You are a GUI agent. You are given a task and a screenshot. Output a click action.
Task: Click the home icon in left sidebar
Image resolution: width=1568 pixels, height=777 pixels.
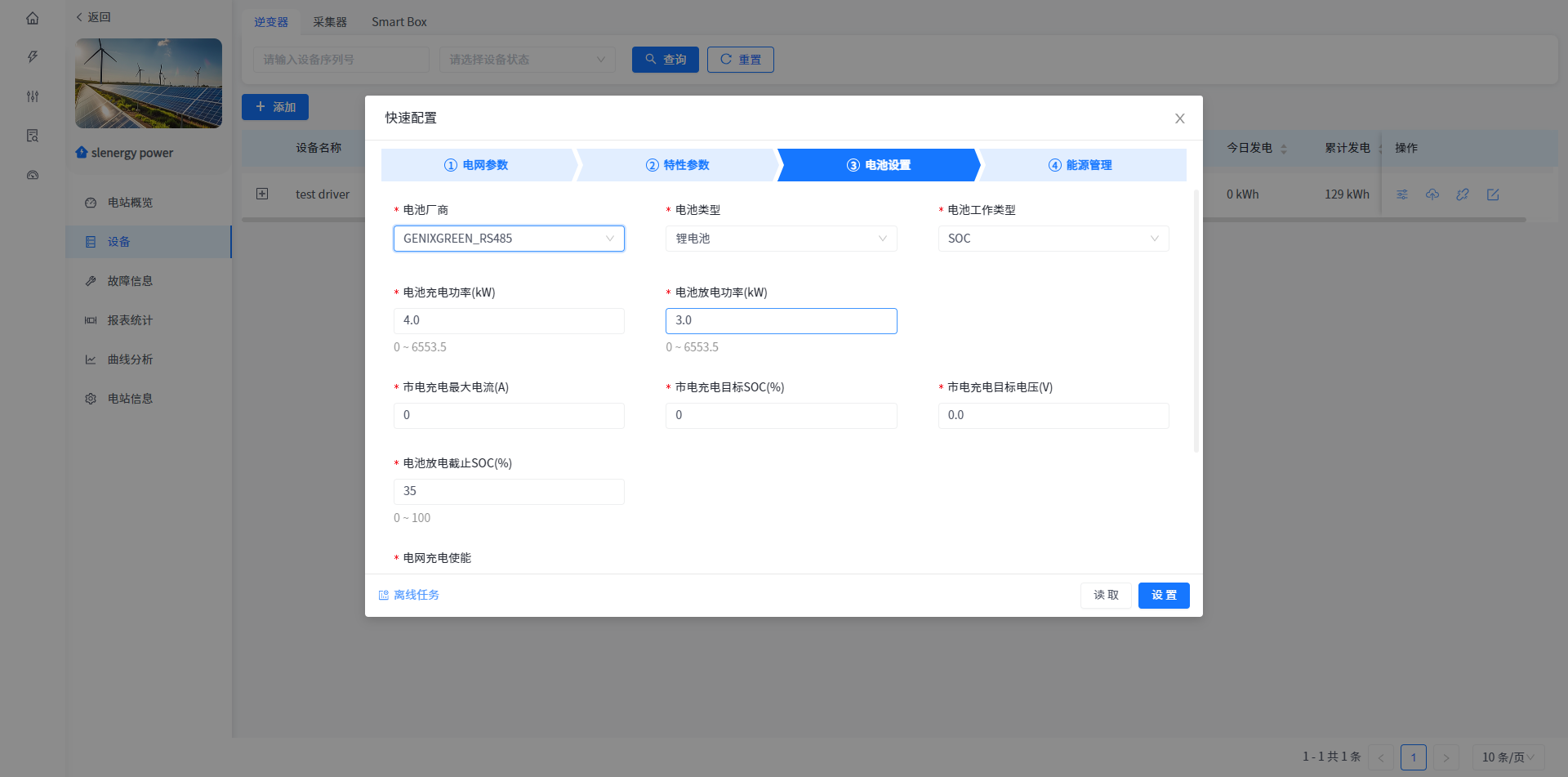pyautogui.click(x=33, y=18)
